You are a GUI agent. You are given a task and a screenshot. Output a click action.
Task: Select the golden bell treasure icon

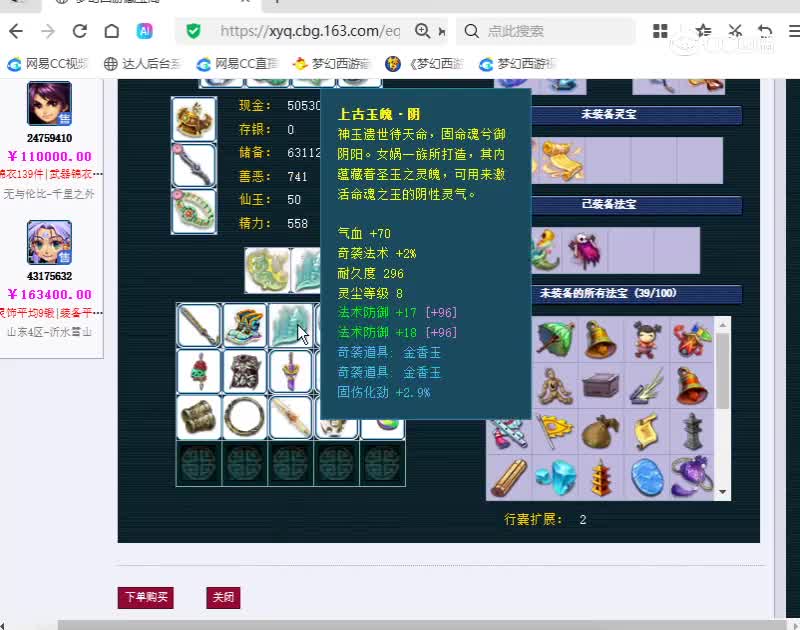(x=599, y=340)
